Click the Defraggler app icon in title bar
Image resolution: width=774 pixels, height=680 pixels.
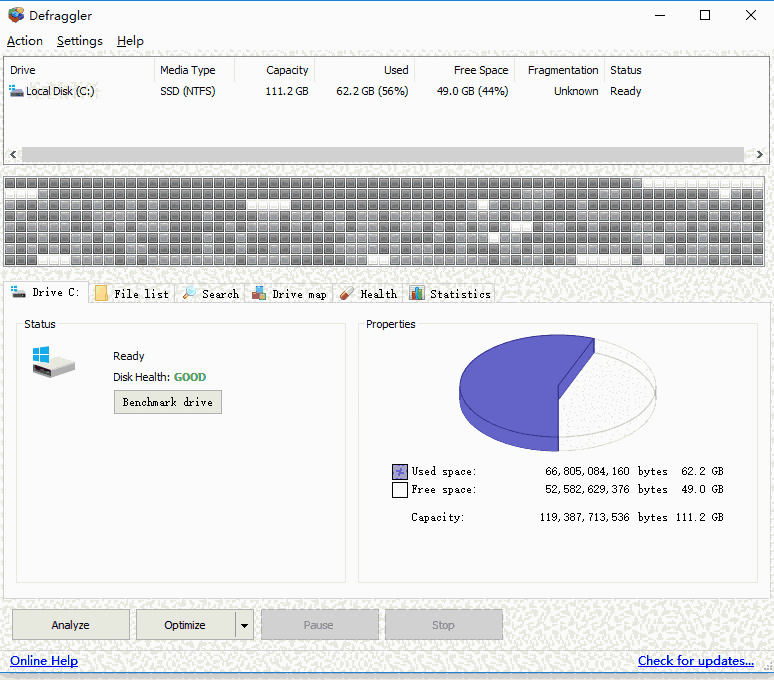pos(16,15)
